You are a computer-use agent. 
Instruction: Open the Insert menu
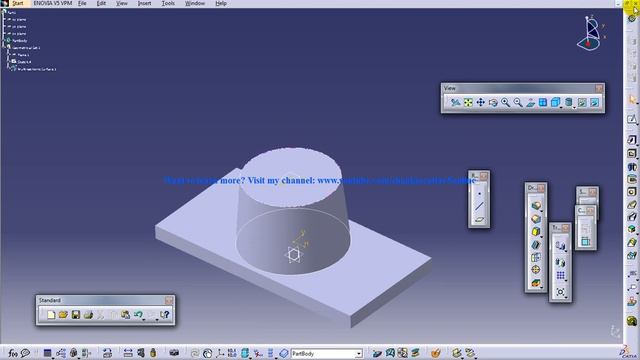point(144,3)
